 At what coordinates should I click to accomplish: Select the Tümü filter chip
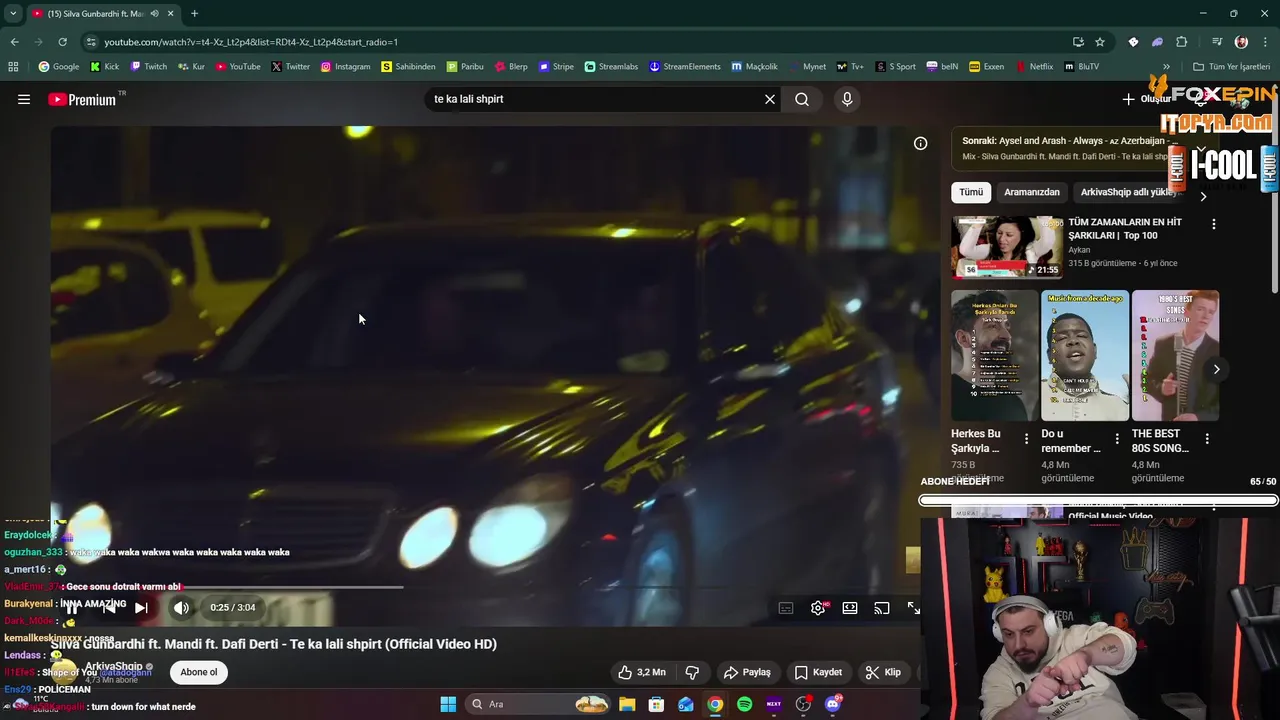pyautogui.click(x=971, y=192)
